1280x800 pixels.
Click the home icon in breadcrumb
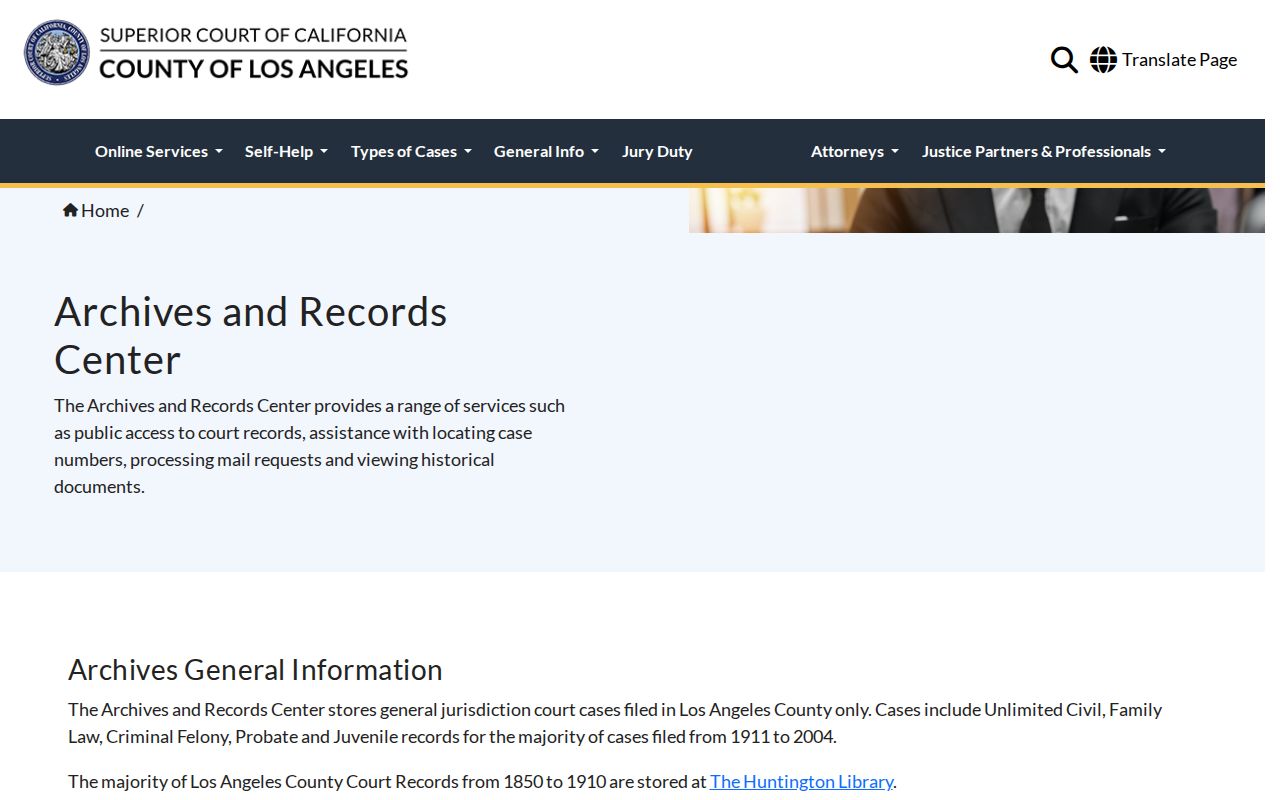[70, 210]
